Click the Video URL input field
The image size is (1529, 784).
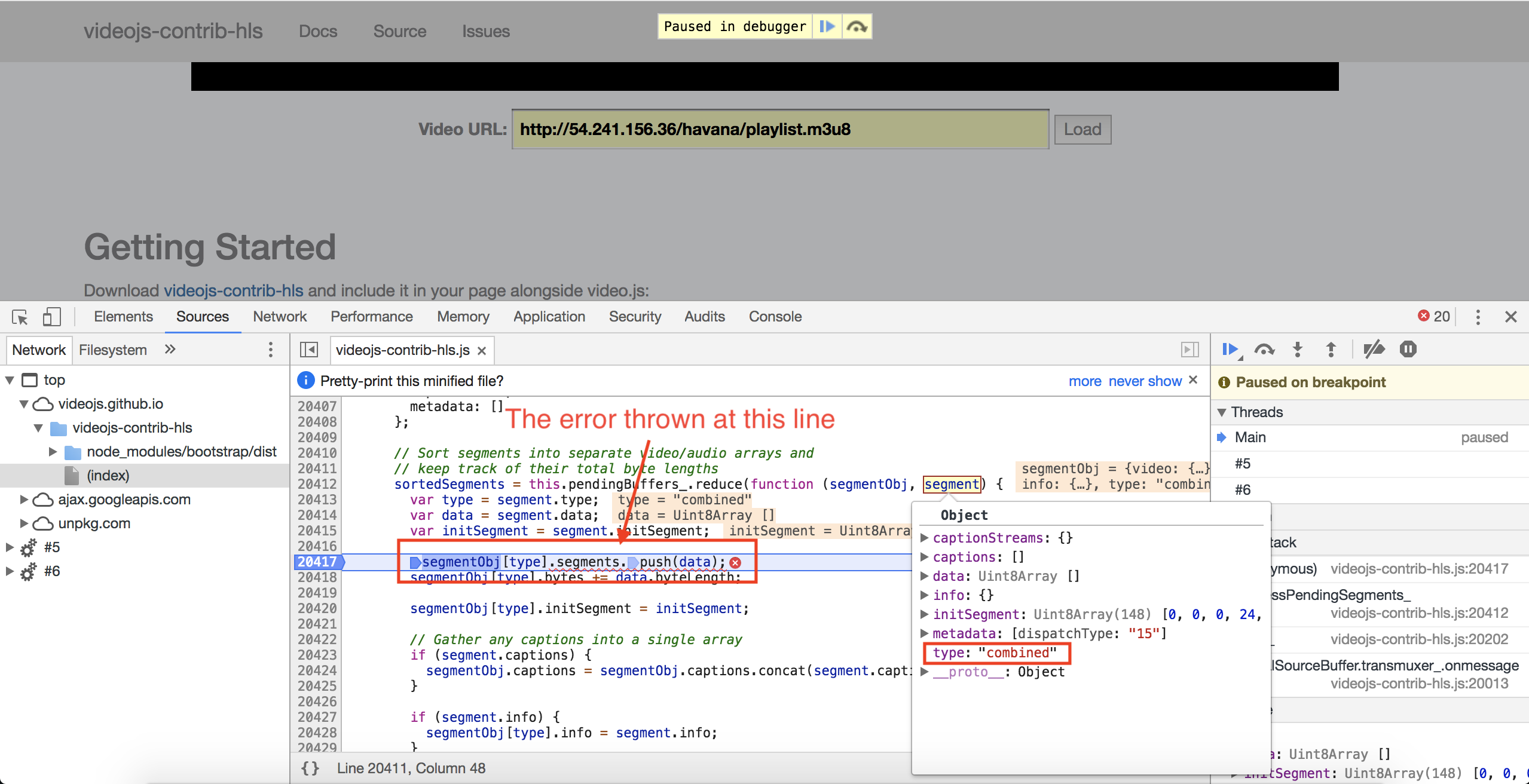point(780,129)
